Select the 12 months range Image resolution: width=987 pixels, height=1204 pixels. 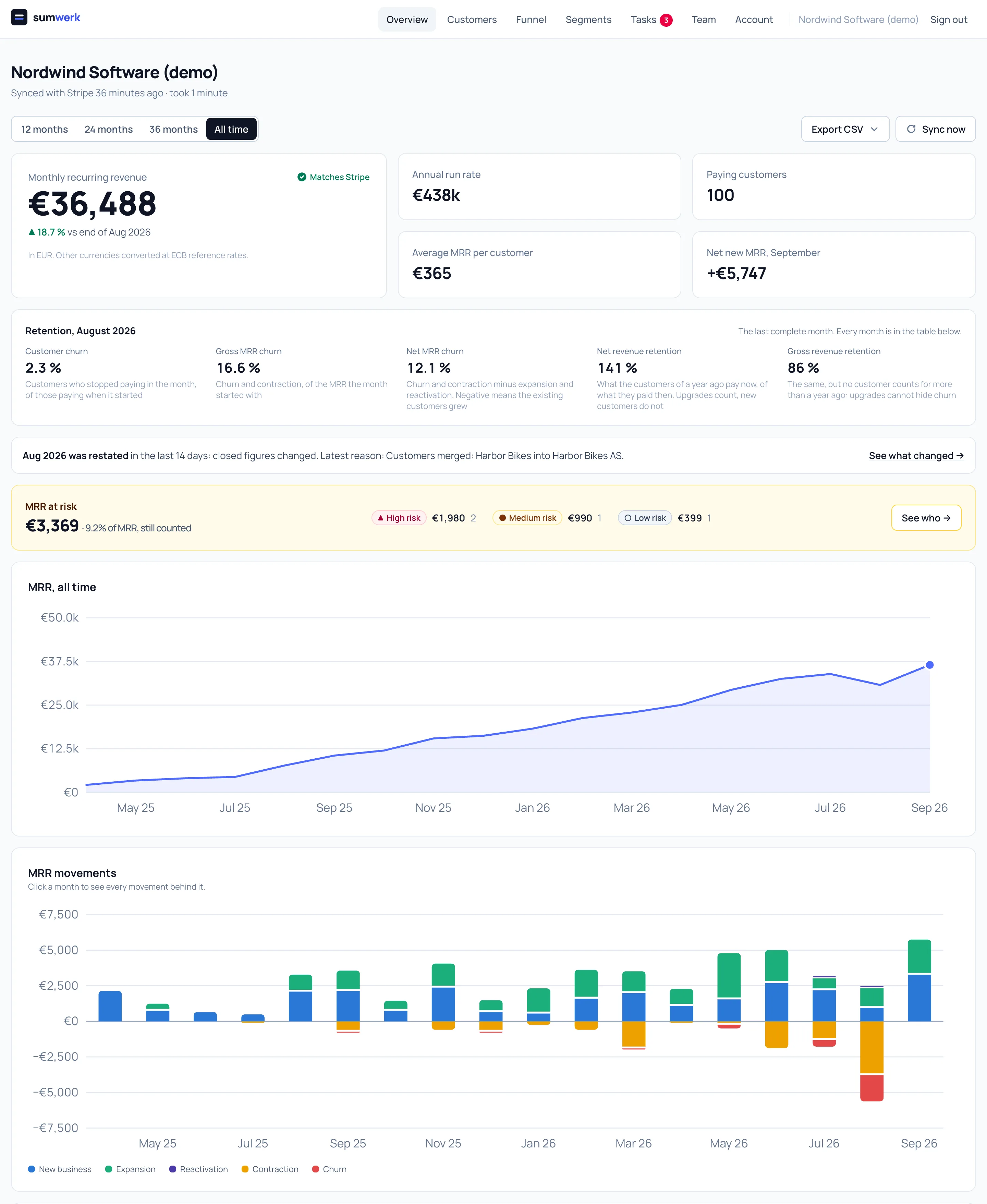(44, 129)
